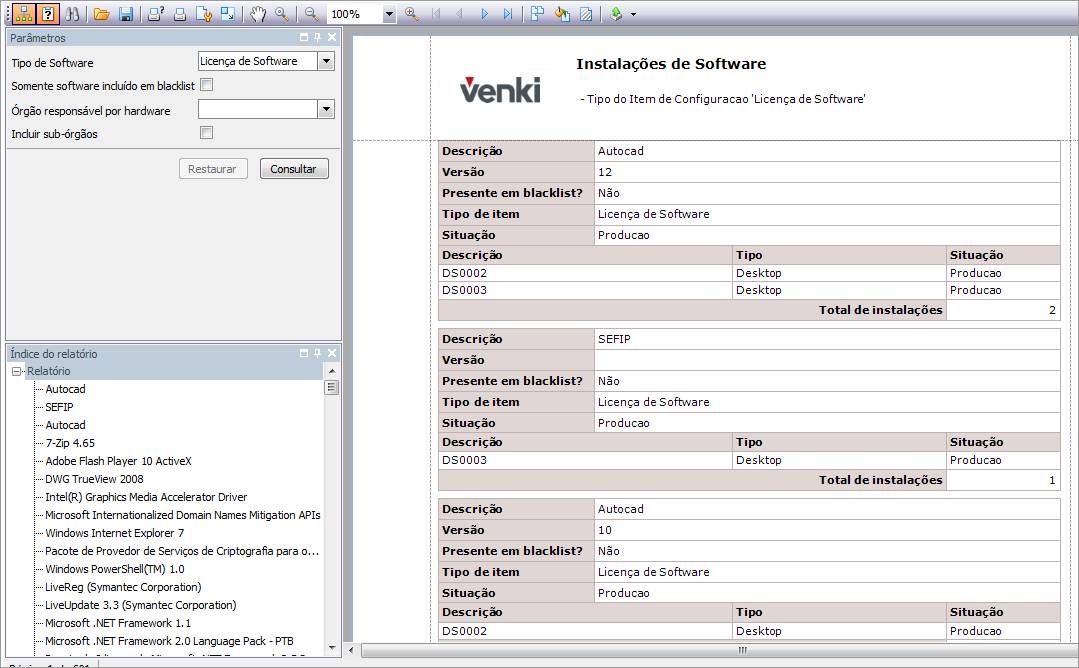
Task: Pin the Índice do relatório panel
Action: [317, 353]
